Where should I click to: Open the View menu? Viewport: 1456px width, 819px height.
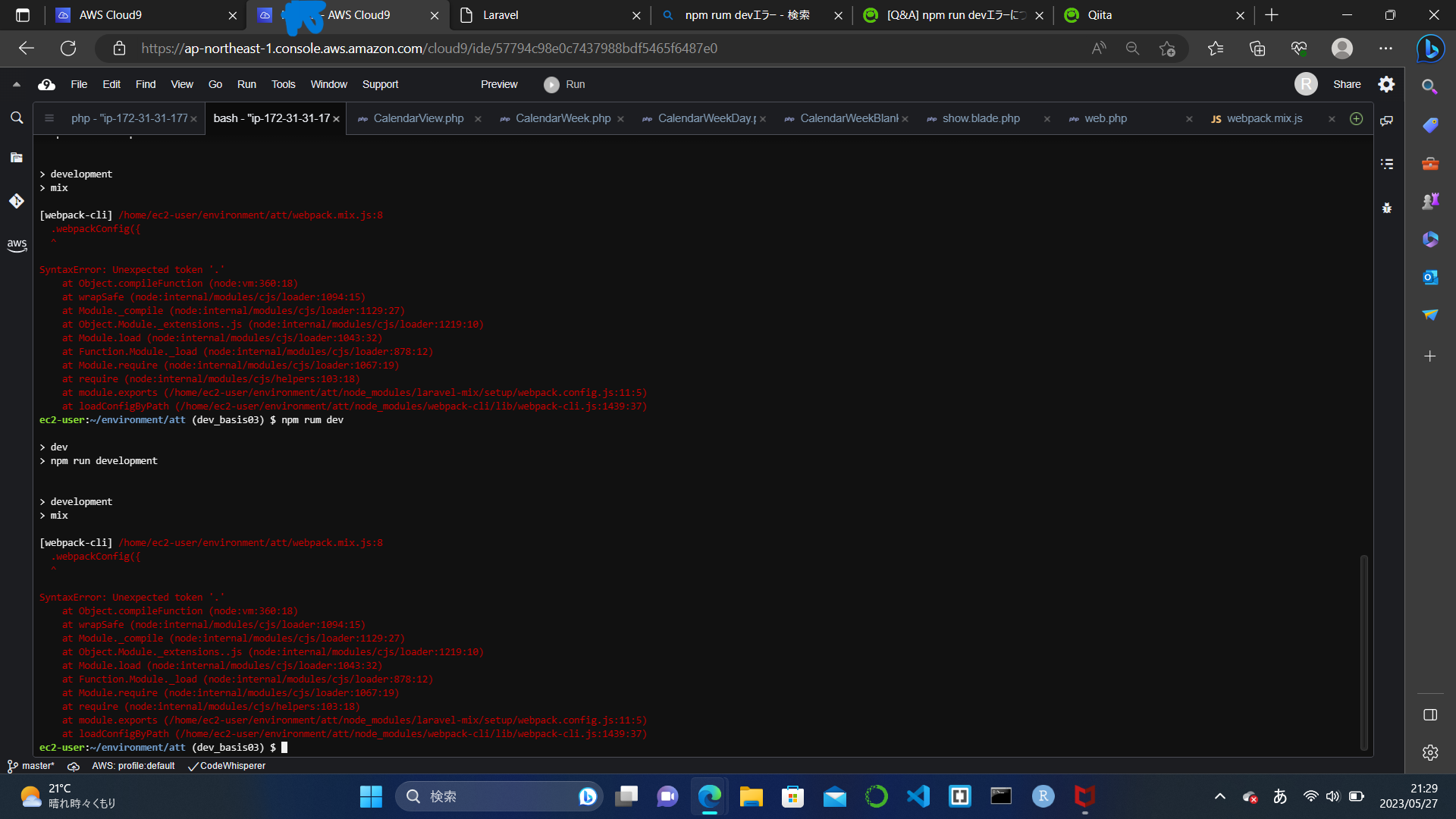point(182,84)
